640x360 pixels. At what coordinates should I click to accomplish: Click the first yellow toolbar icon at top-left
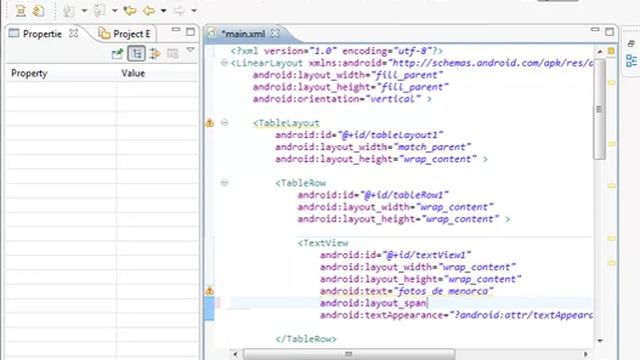(x=21, y=11)
